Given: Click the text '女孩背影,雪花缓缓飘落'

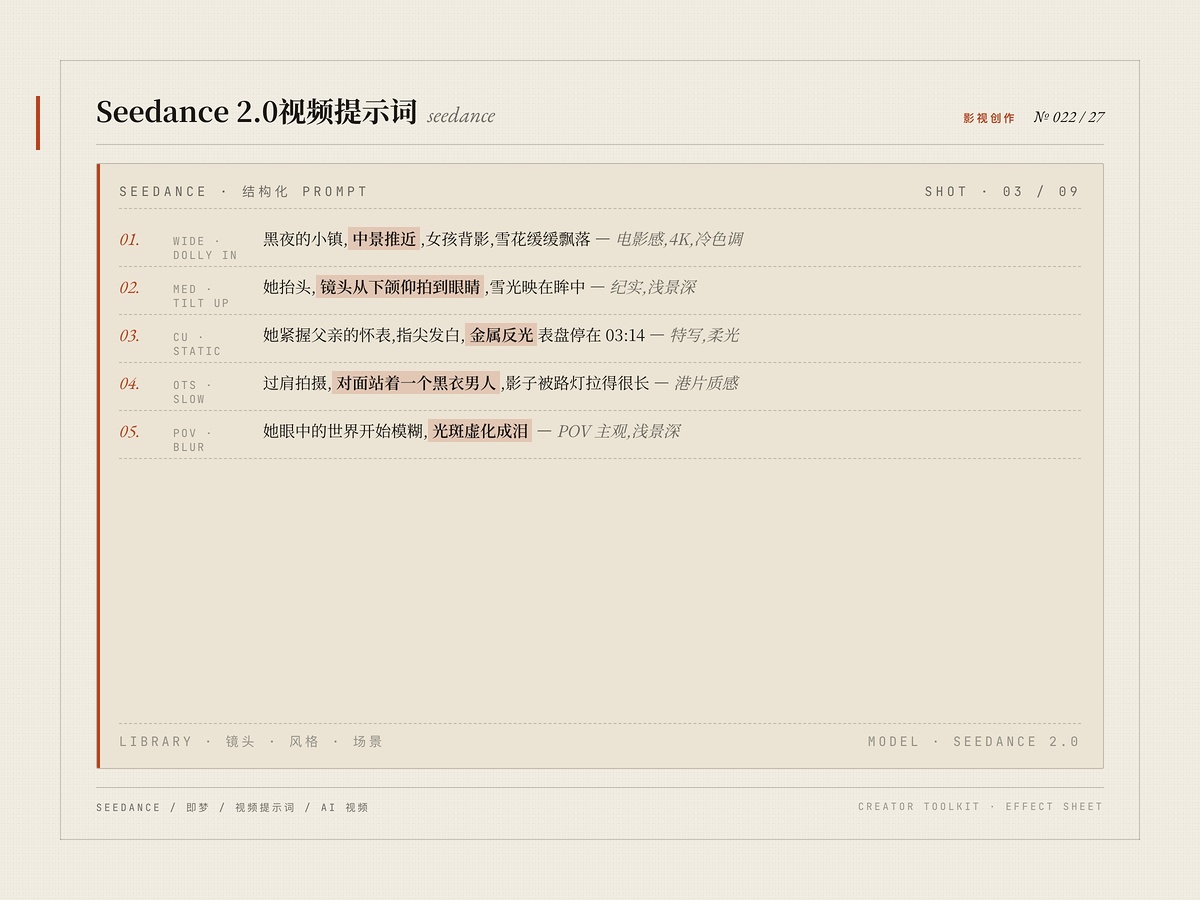Looking at the screenshot, I should (508, 239).
